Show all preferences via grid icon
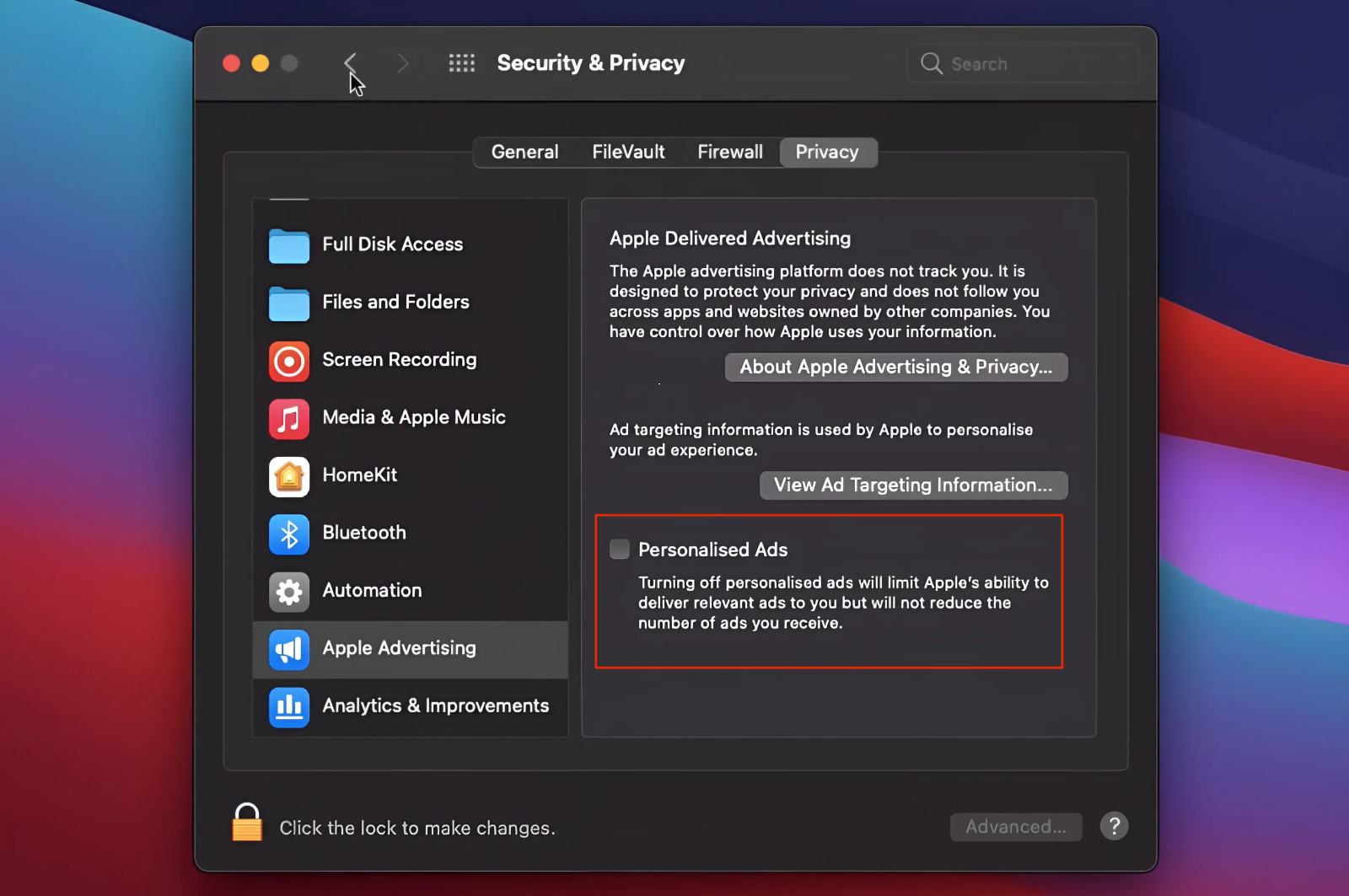This screenshot has width=1349, height=896. point(462,63)
